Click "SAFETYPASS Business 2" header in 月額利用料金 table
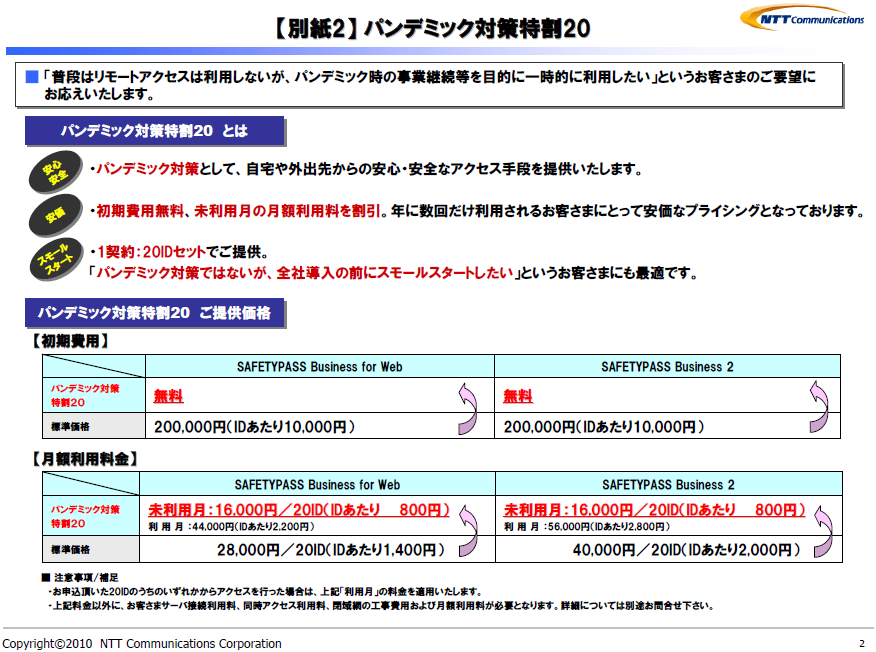876x652 pixels. click(668, 484)
